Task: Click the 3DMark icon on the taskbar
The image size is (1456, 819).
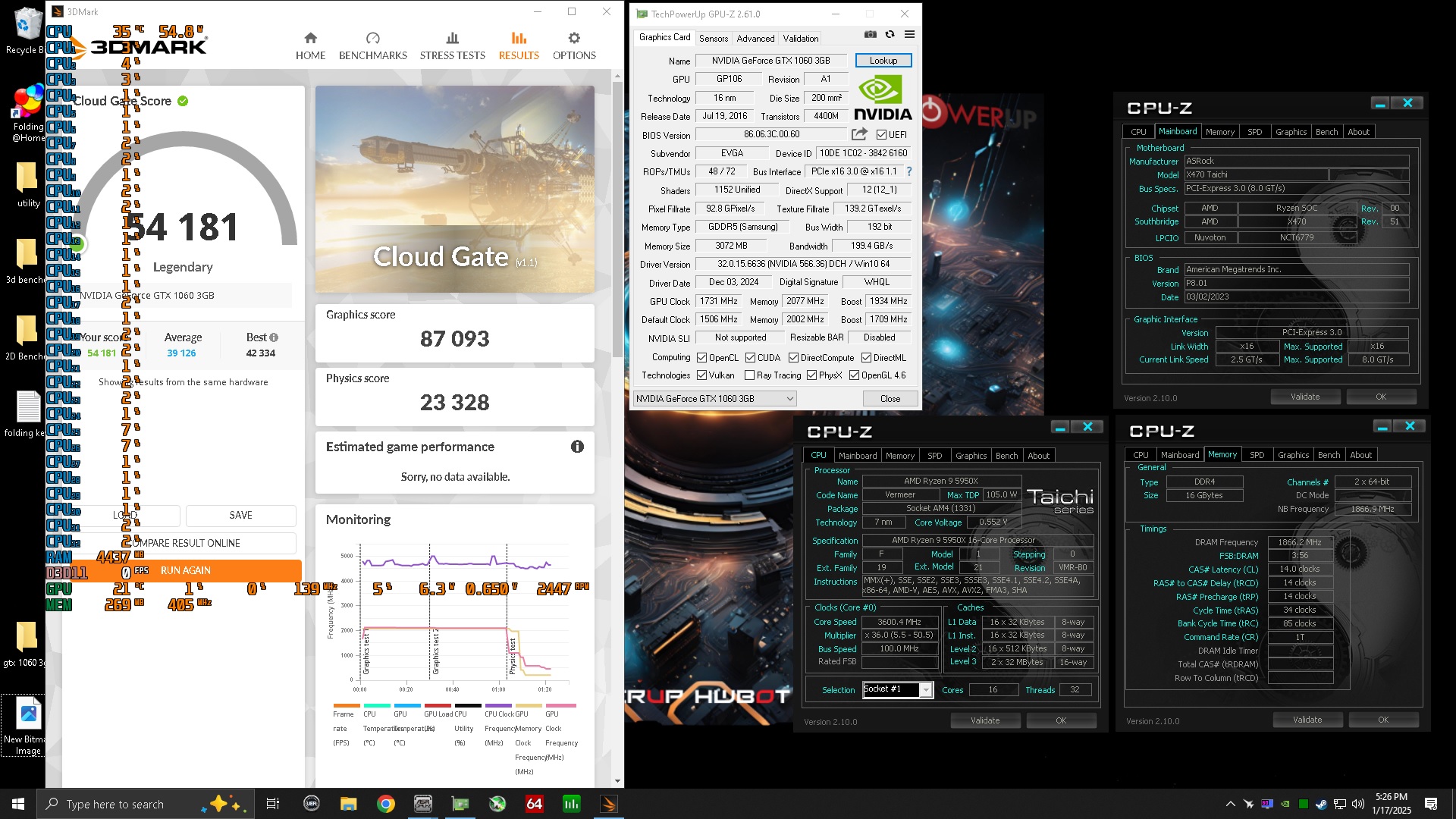Action: point(608,804)
